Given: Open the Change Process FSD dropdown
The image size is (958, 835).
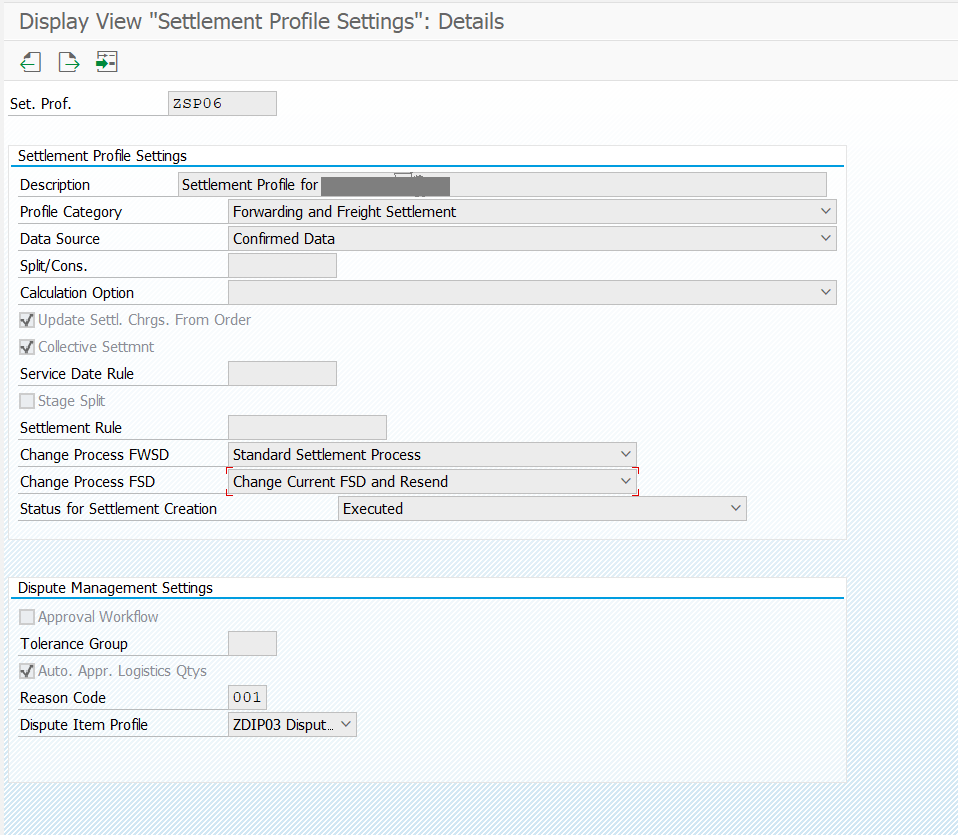Looking at the screenshot, I should [x=625, y=482].
